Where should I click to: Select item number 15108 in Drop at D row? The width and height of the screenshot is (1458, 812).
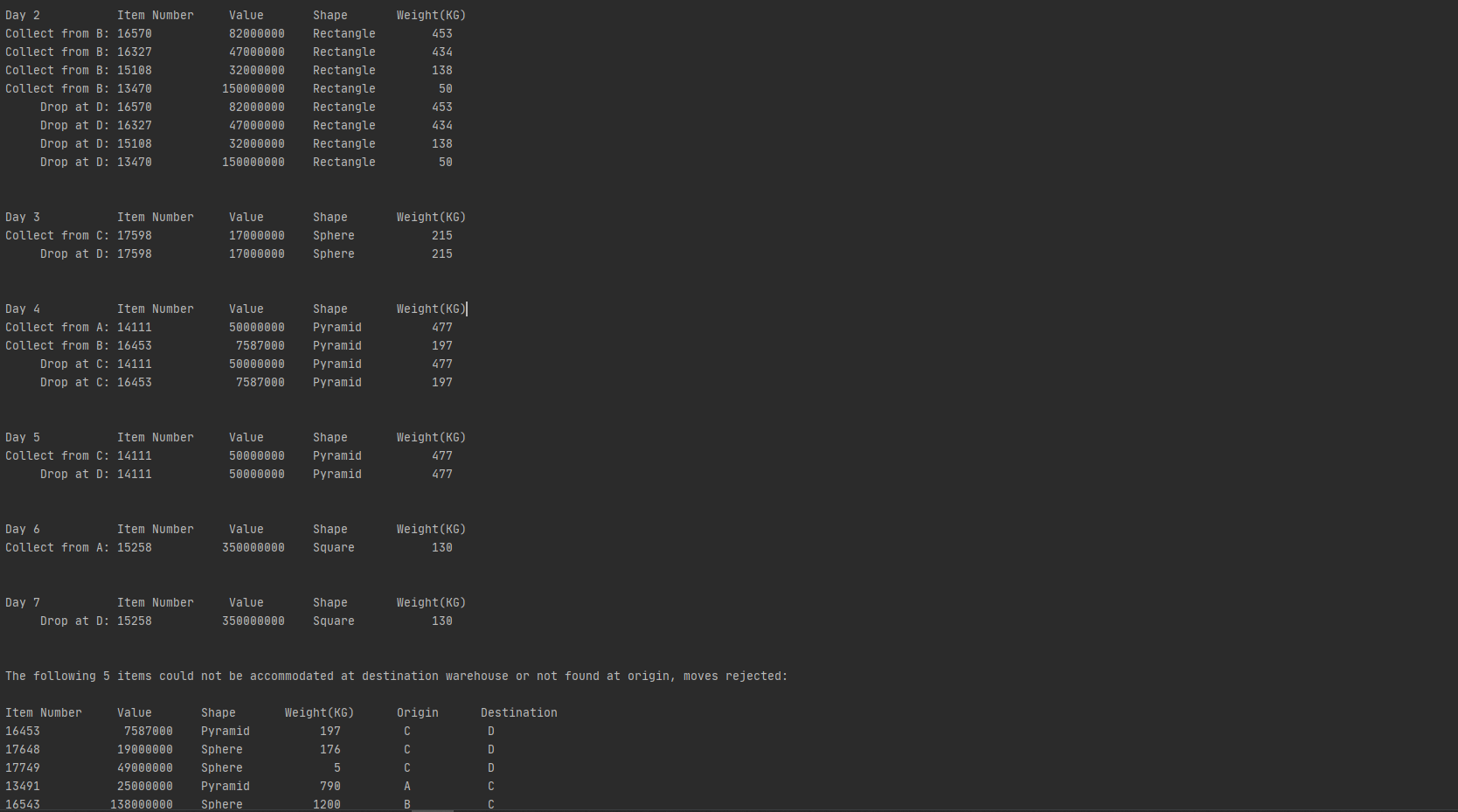pyautogui.click(x=135, y=143)
